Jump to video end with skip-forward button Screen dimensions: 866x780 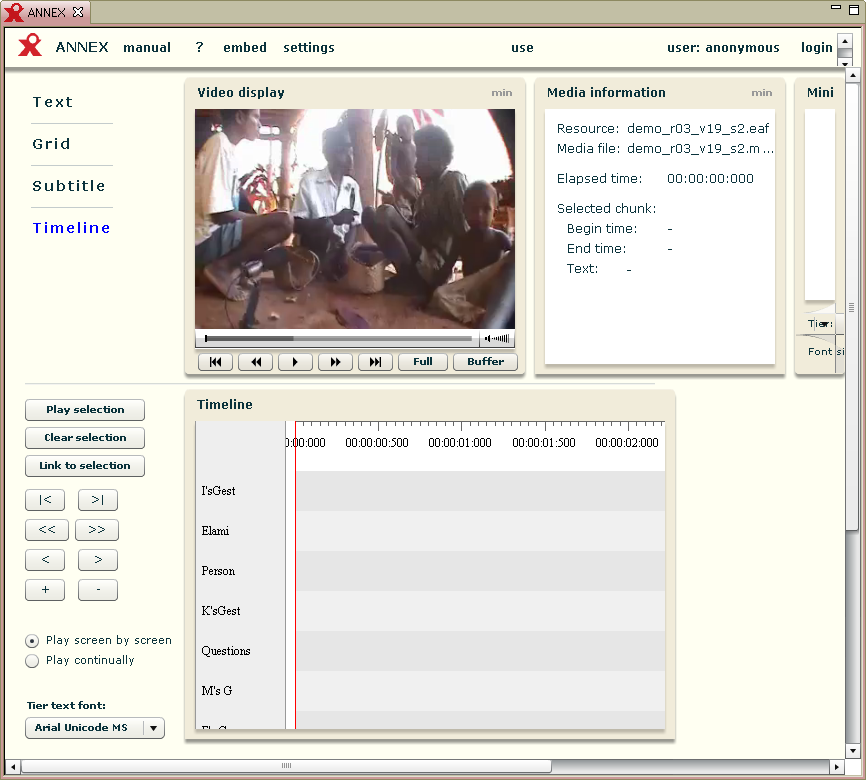coord(375,362)
